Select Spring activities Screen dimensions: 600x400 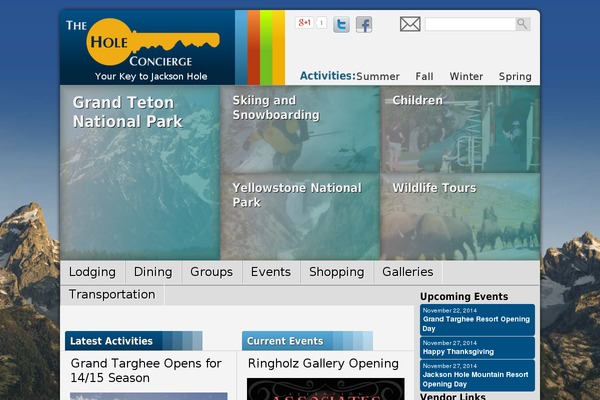pyautogui.click(x=515, y=77)
